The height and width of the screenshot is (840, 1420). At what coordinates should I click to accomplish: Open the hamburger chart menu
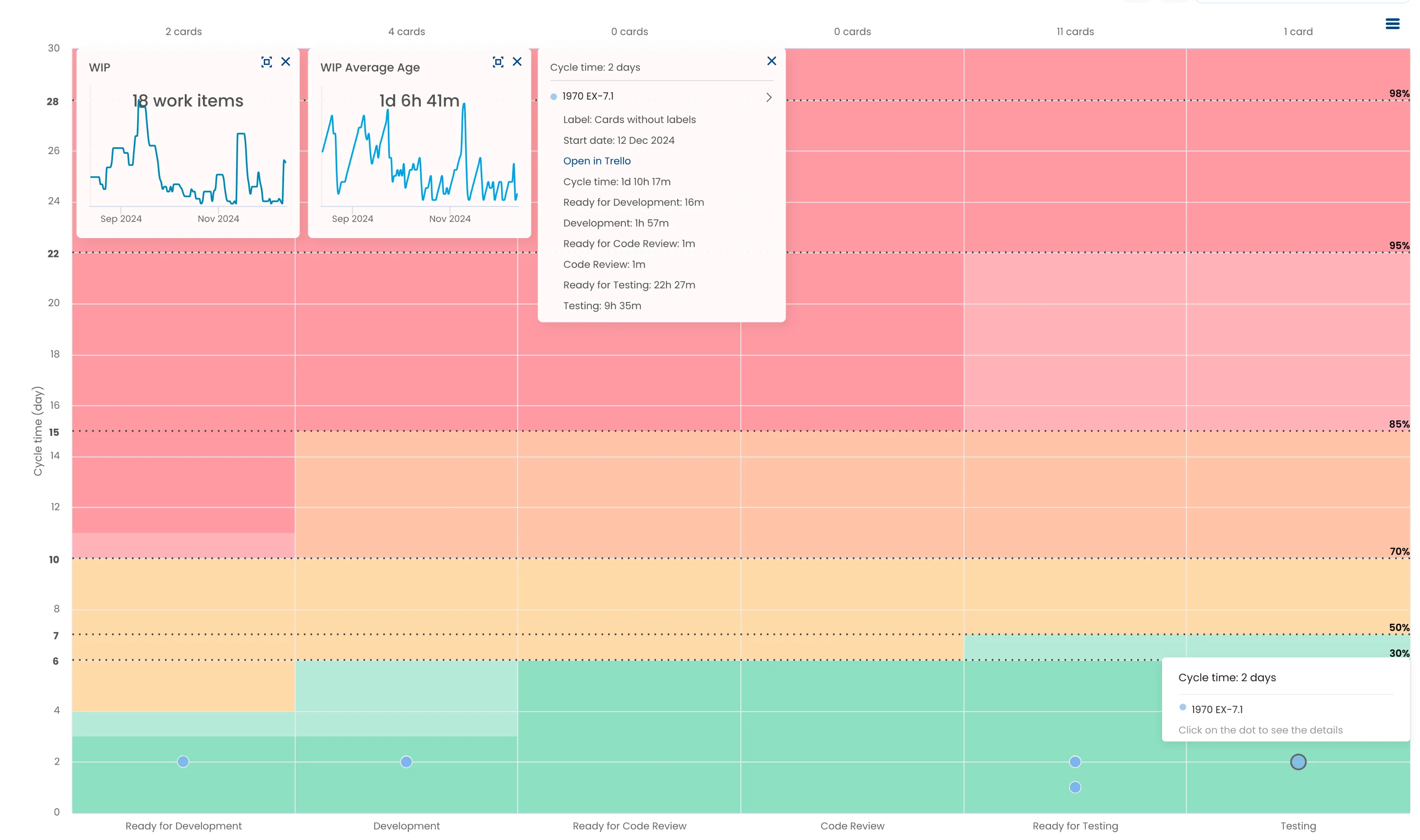coord(1392,24)
